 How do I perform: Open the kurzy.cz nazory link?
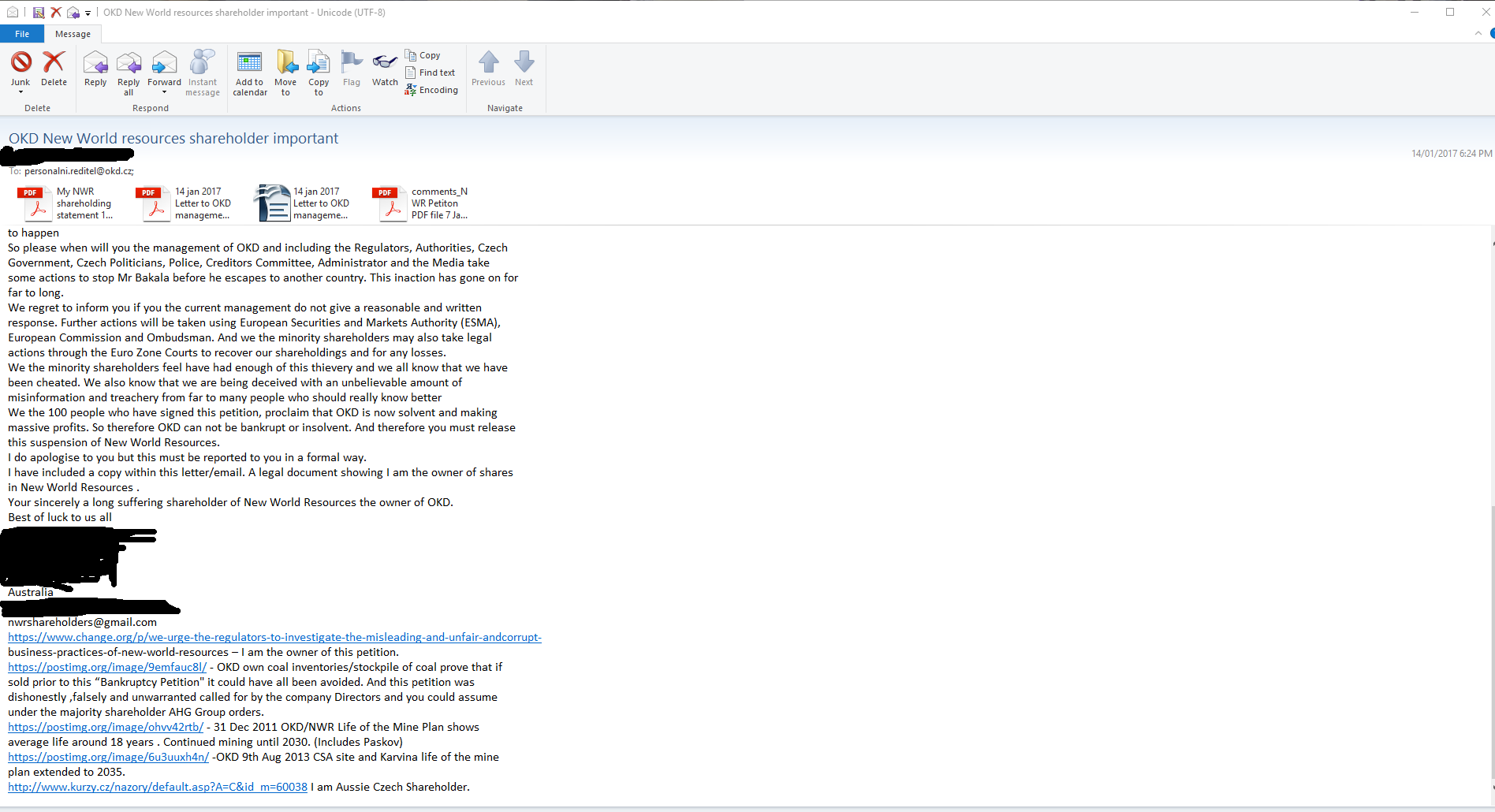[x=158, y=787]
